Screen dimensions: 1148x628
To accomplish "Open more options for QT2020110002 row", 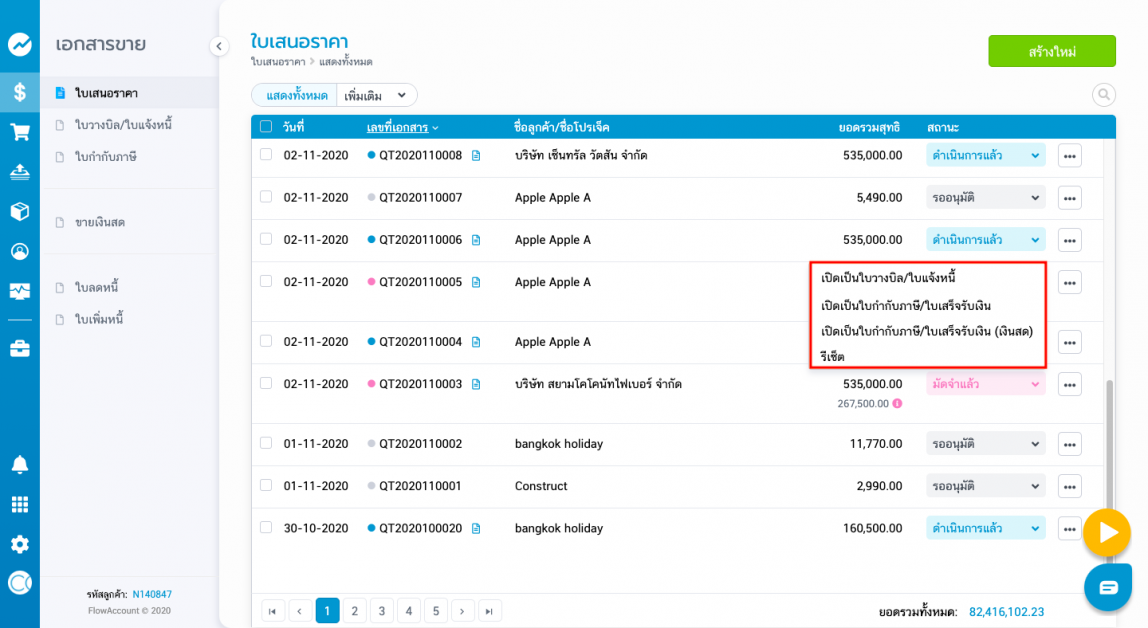I will pos(1070,444).
